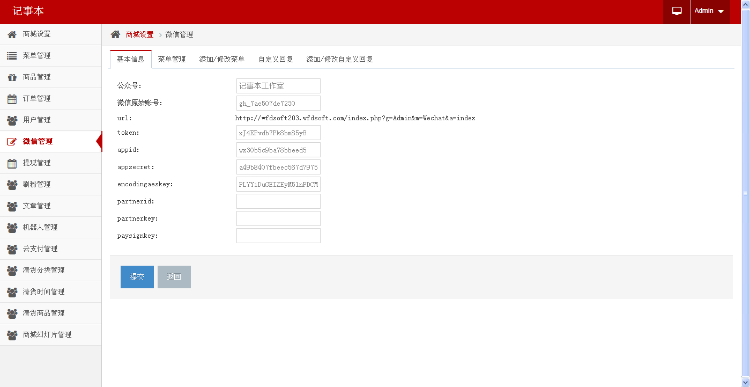Switch to the 菜单管理 tab beside 基本信息
This screenshot has width=750, height=387.
172,59
